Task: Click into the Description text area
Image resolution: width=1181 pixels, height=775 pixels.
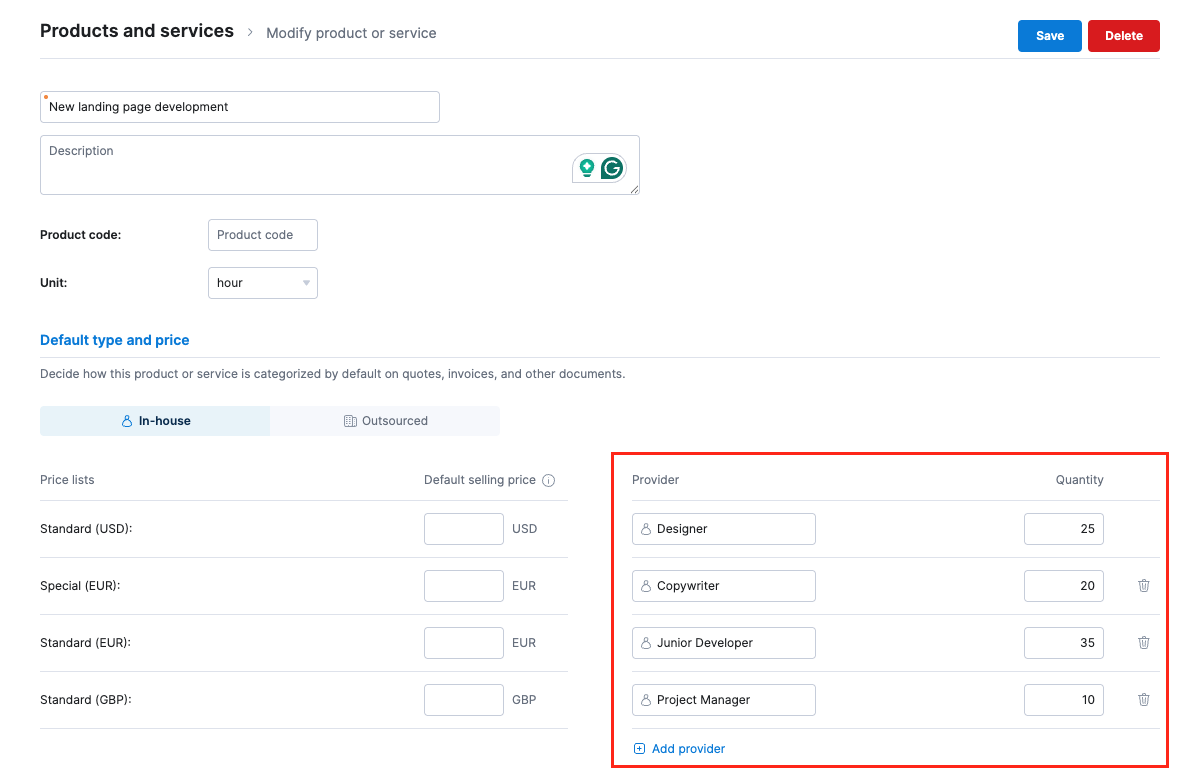Action: tap(340, 165)
